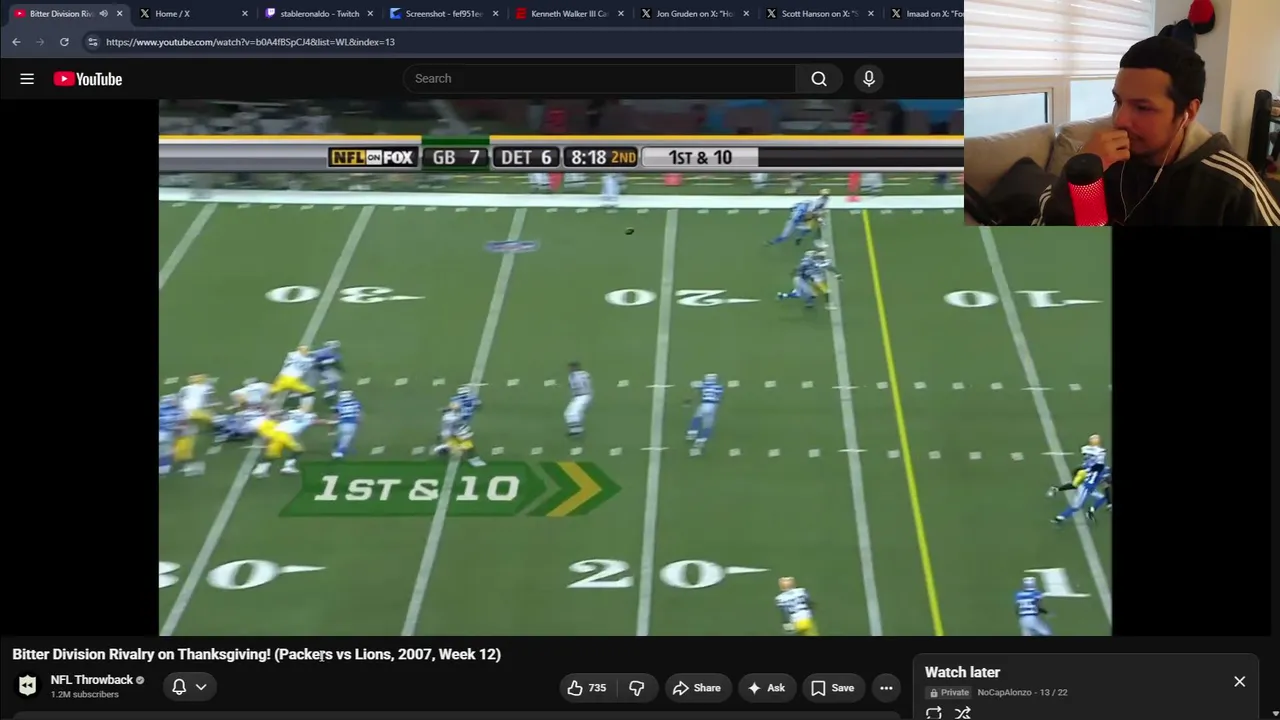Go forward in browser history
Screen dimensions: 1280x720
click(x=40, y=42)
